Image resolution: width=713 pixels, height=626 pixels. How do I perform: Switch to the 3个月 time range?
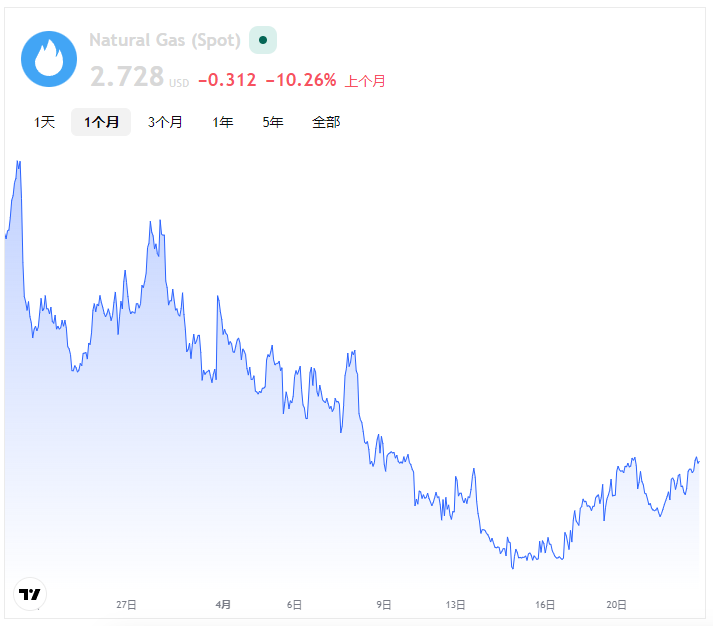click(165, 122)
